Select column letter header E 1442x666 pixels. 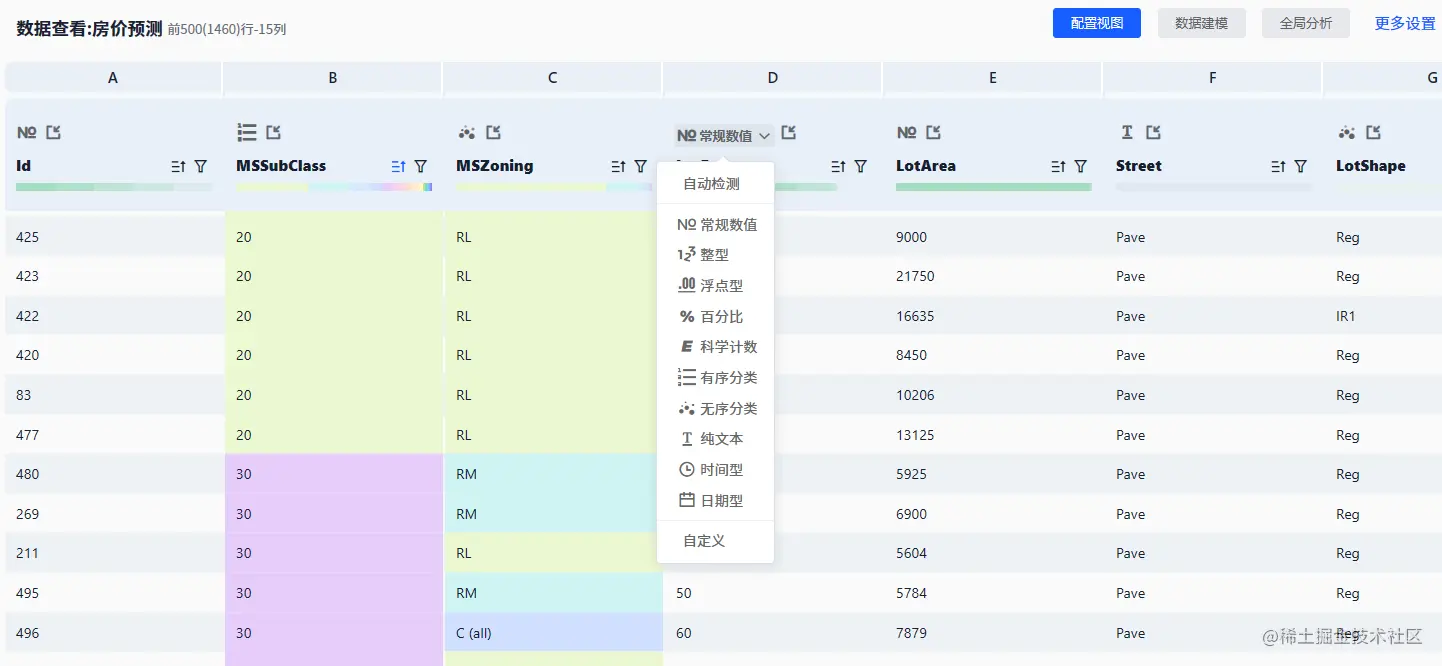tap(993, 77)
